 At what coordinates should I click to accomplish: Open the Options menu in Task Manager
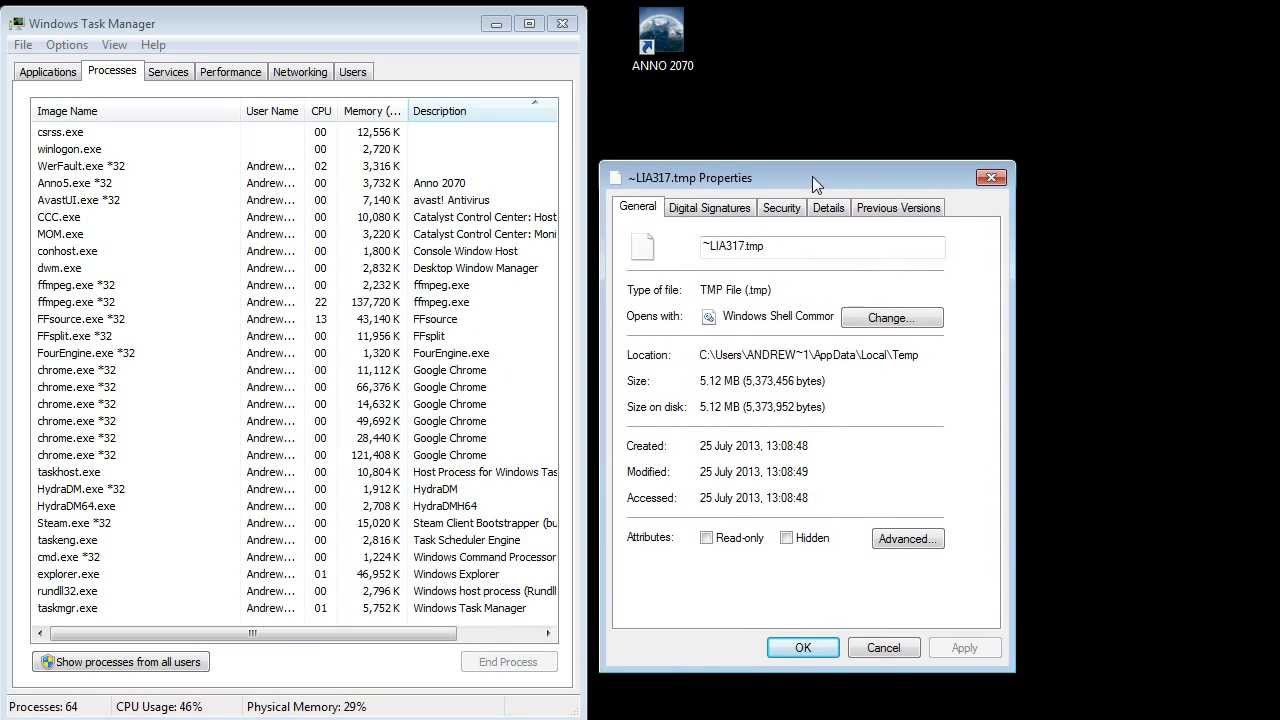[67, 45]
